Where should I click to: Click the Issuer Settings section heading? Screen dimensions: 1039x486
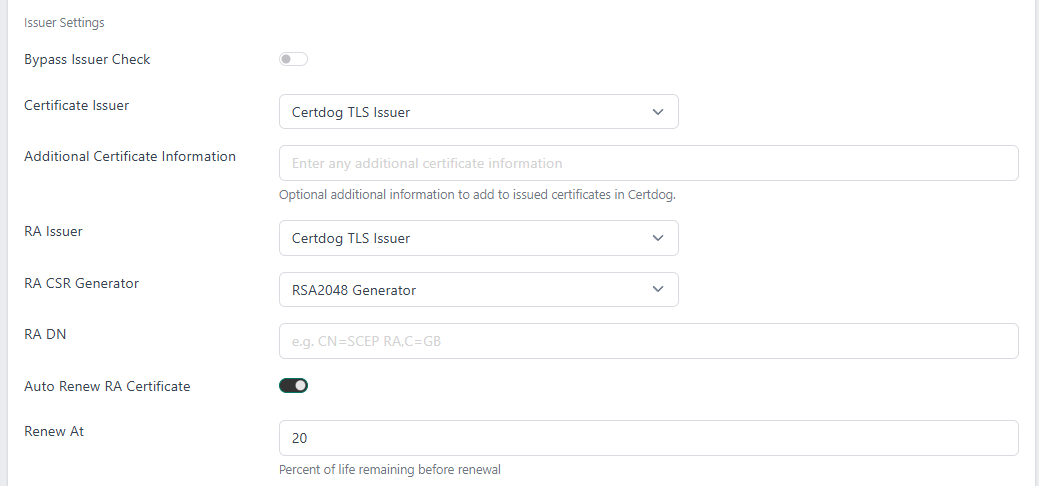(x=64, y=22)
